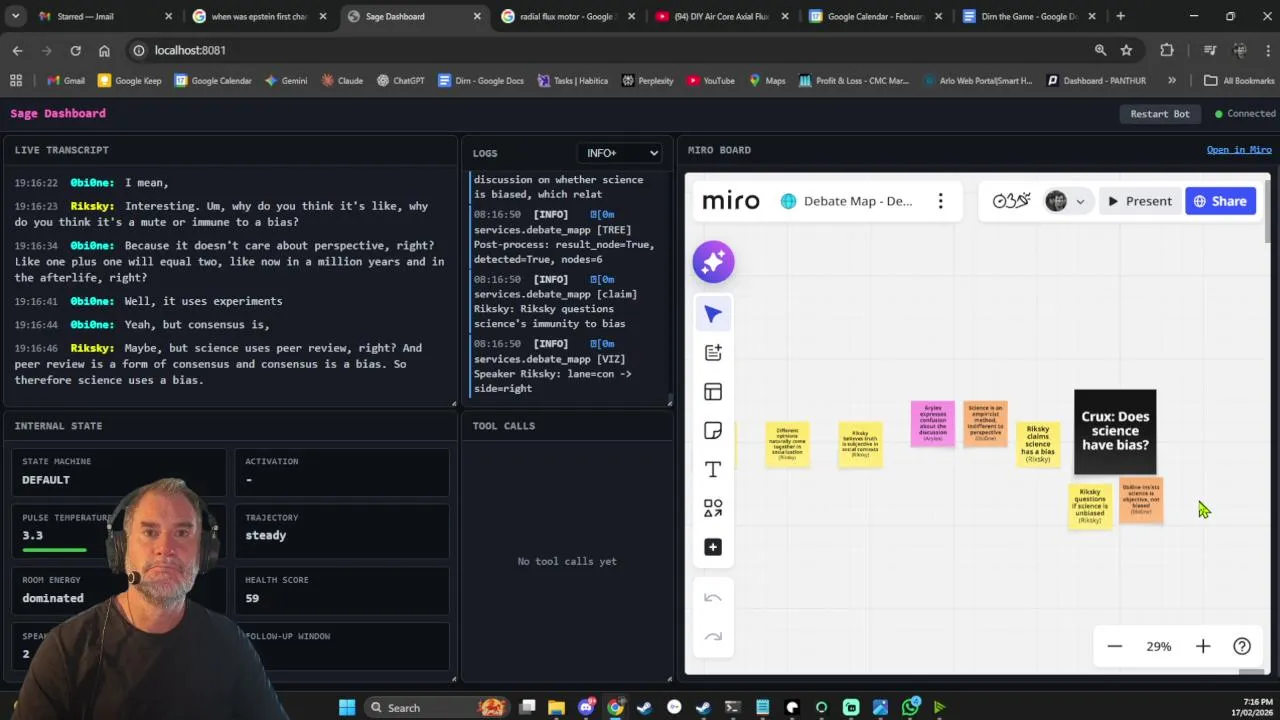Click the Miro timer and reactions icon
Image resolution: width=1280 pixels, height=720 pixels.
pos(1011,201)
